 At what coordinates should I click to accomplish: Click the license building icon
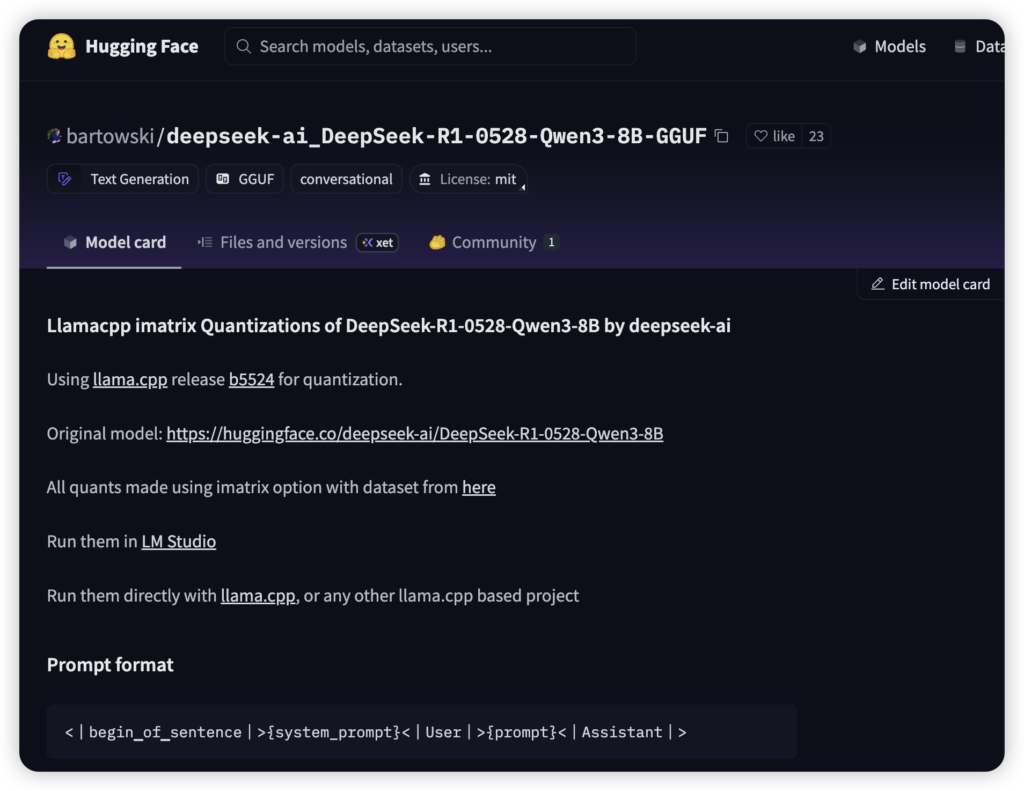(x=424, y=179)
